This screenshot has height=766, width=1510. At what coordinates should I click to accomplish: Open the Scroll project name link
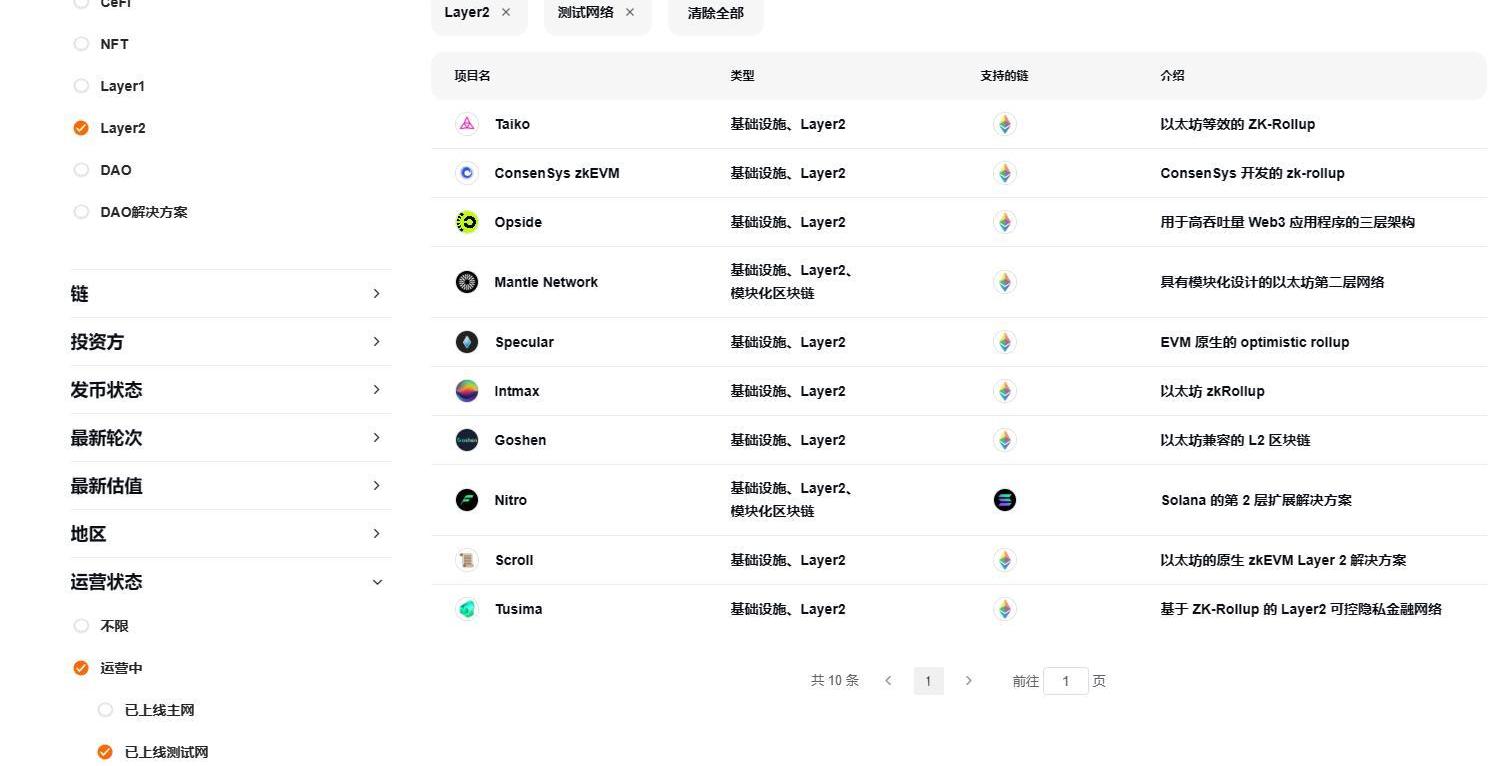click(514, 560)
